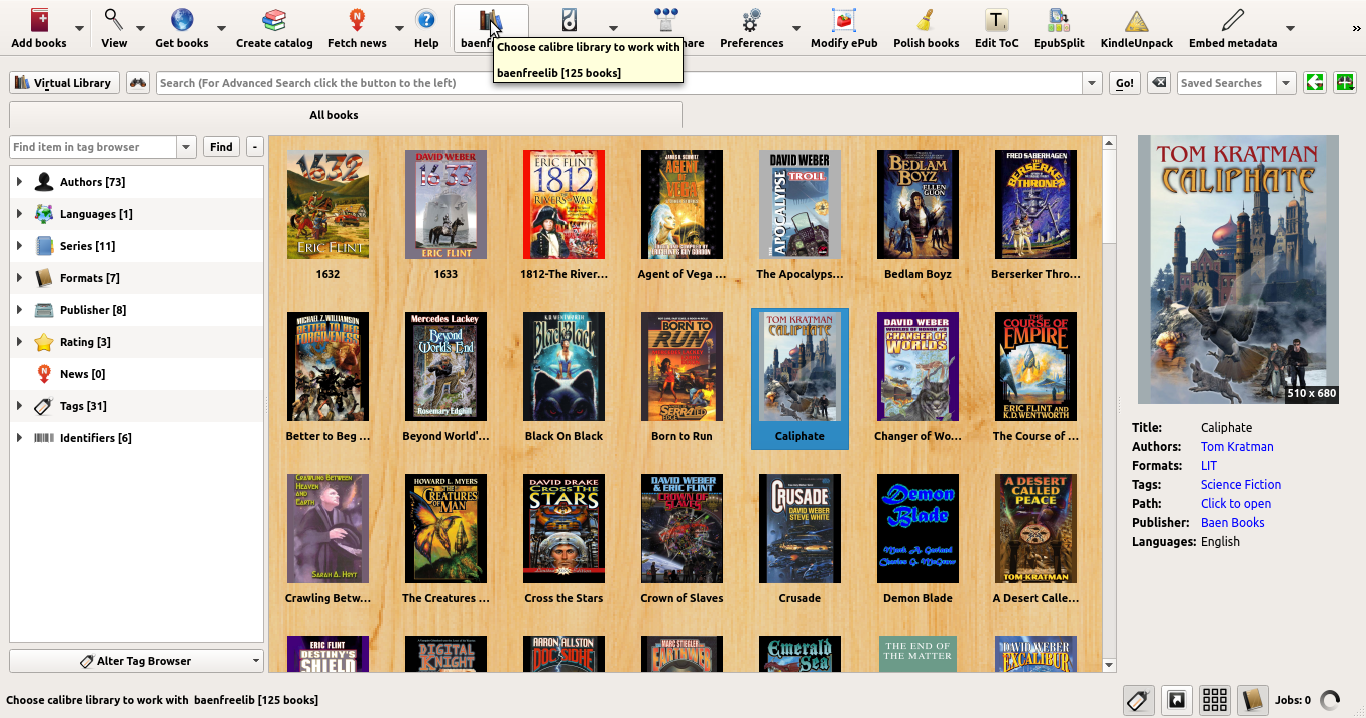The image size is (1366, 718).
Task: Expand the Rating [3] category
Action: coord(19,342)
